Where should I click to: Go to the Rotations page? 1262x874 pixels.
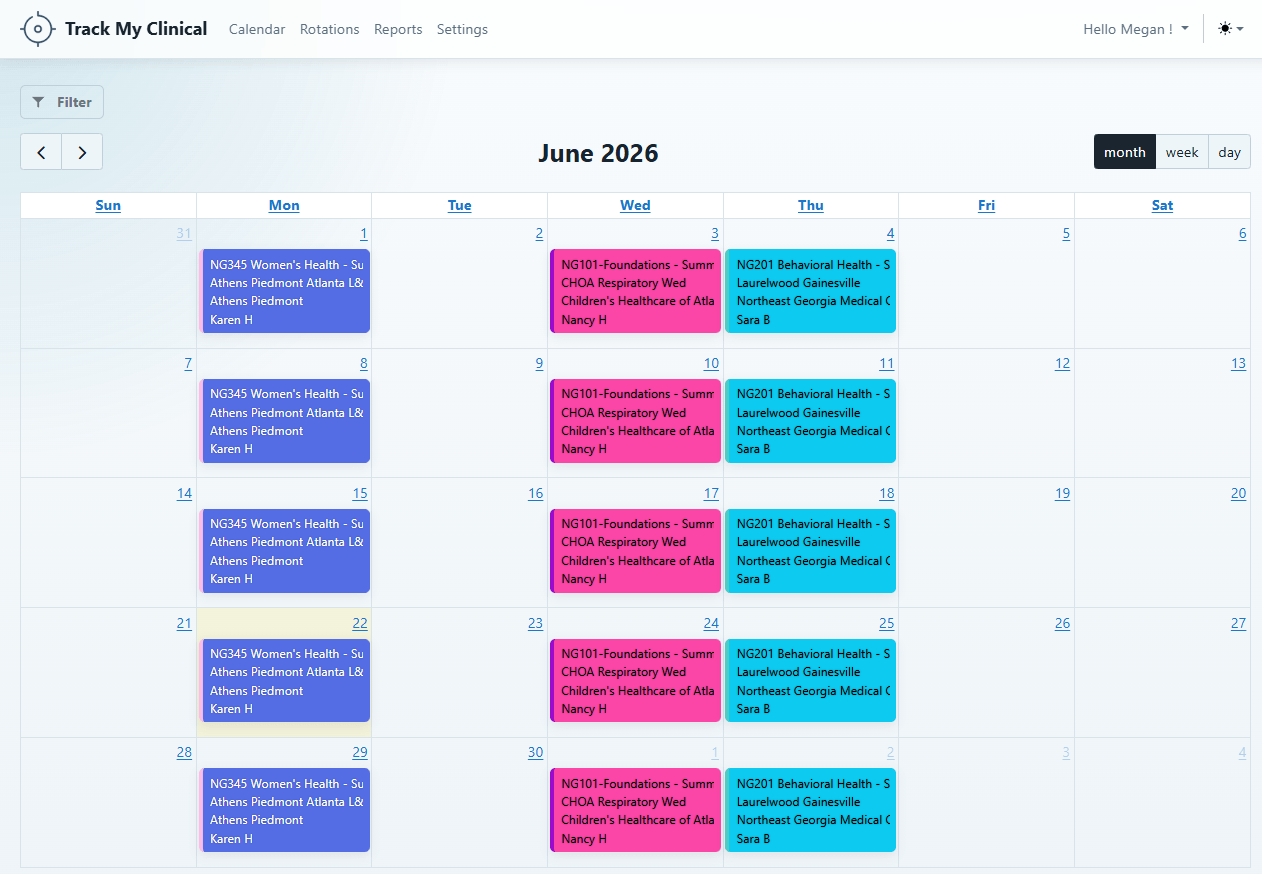click(x=330, y=29)
